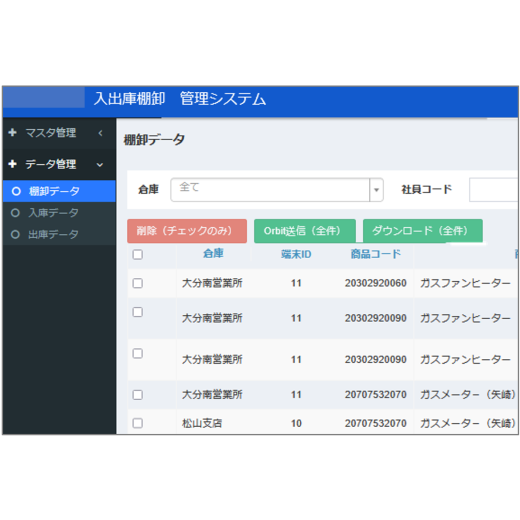
Task: Click the Orbit送信(全件) button
Action: click(305, 231)
